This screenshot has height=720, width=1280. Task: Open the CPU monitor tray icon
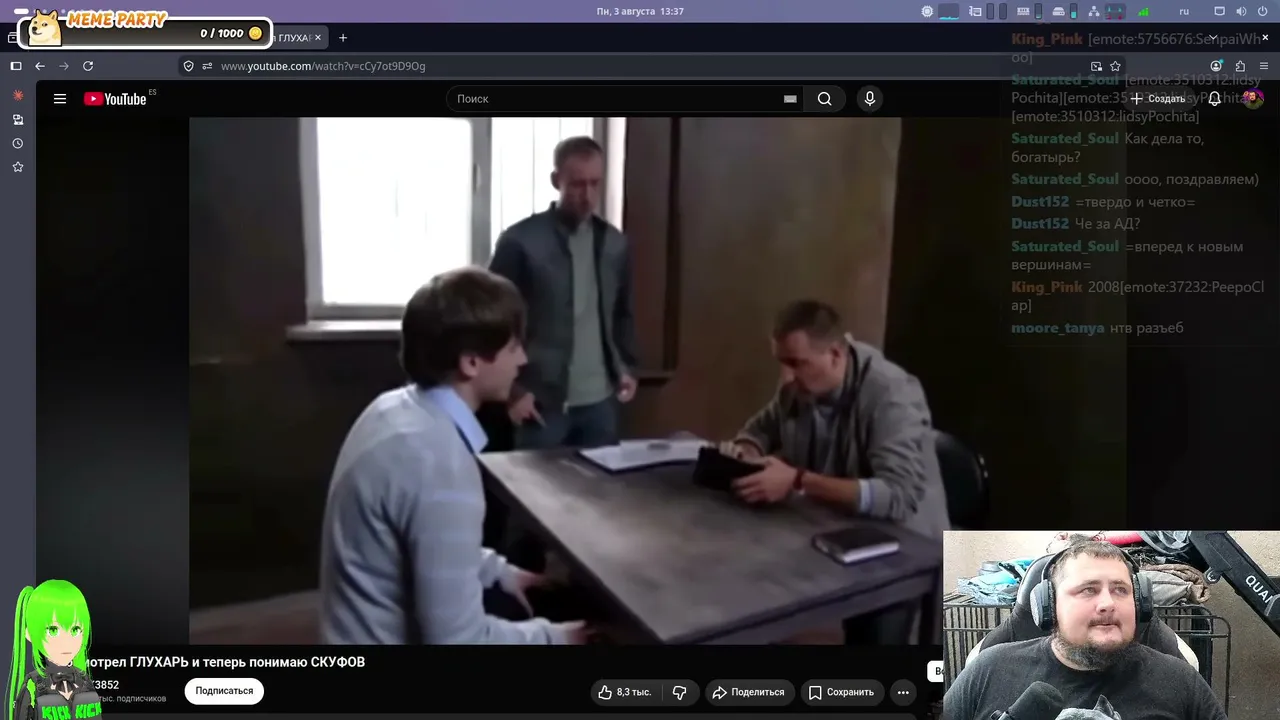(x=927, y=11)
